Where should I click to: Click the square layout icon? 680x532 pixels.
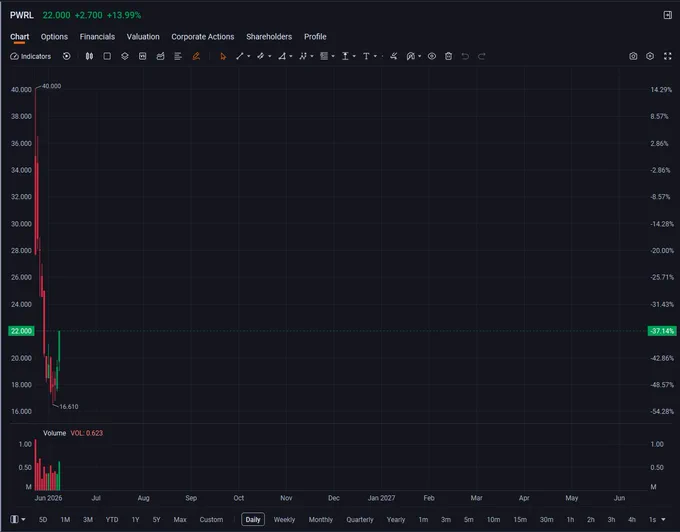point(107,56)
